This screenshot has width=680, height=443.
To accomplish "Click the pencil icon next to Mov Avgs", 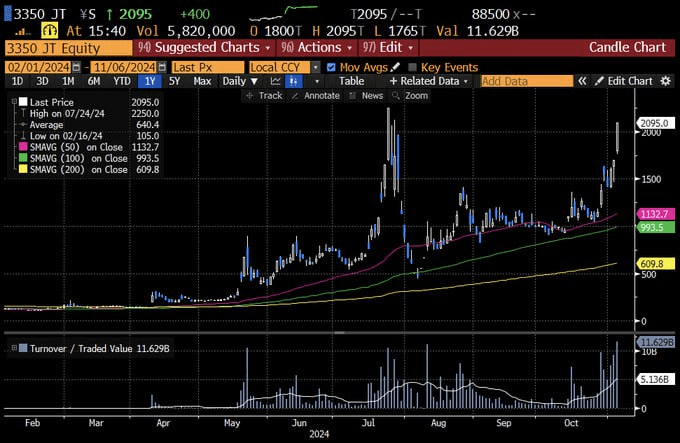I will point(395,67).
